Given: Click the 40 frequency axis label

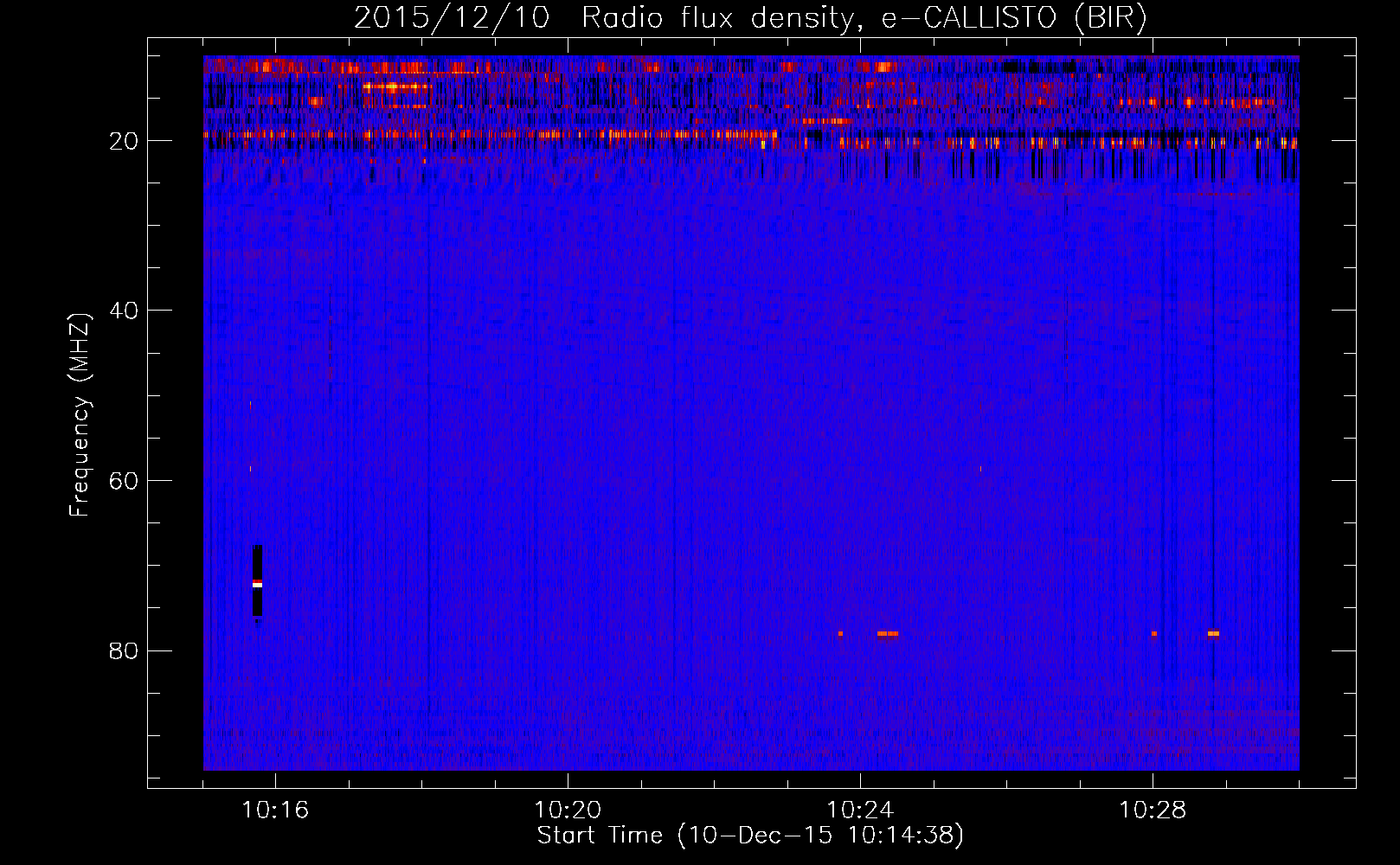Looking at the screenshot, I should (124, 311).
